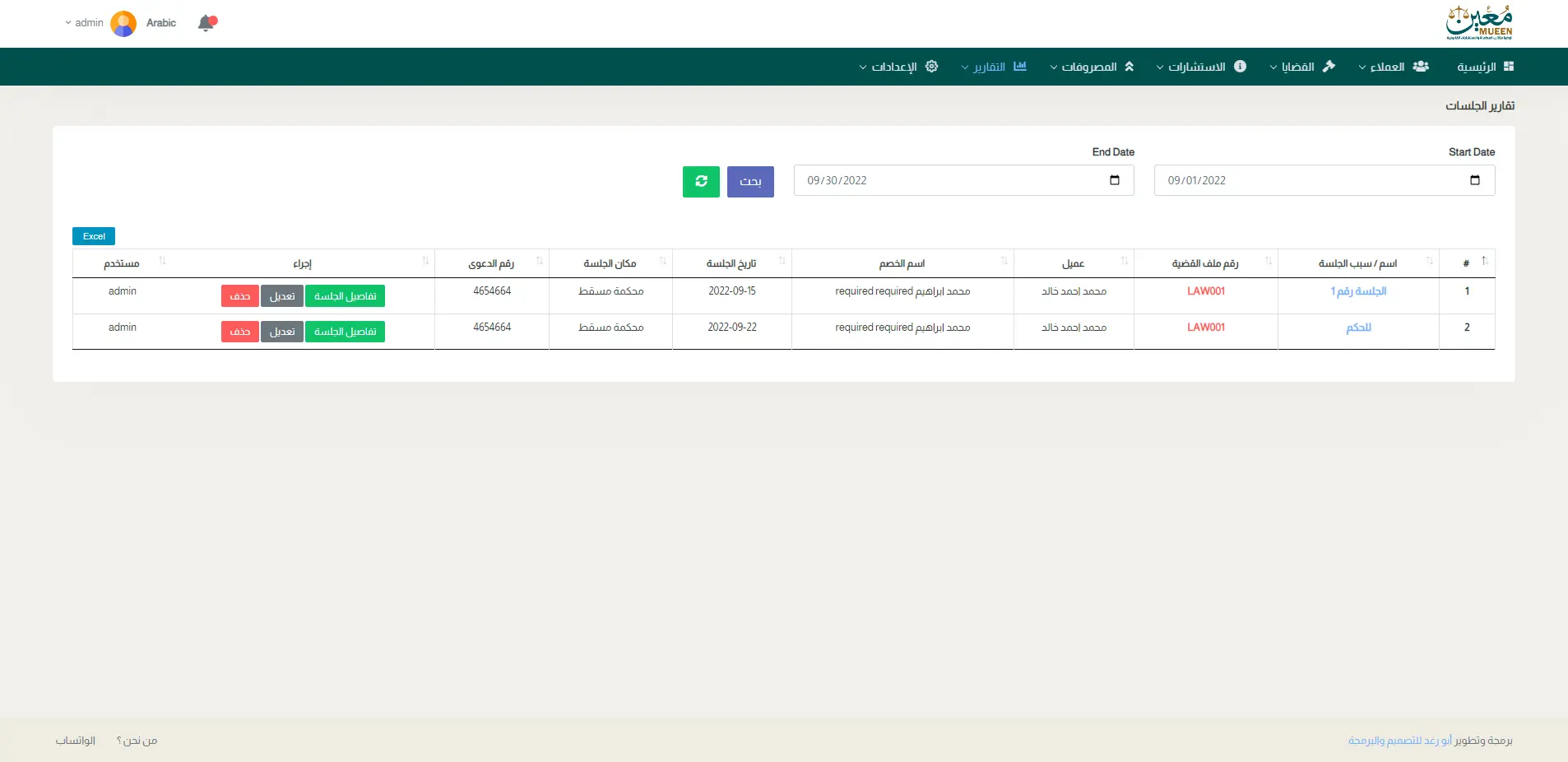
Task: Open Start Date calendar picker icon
Action: point(1474,180)
